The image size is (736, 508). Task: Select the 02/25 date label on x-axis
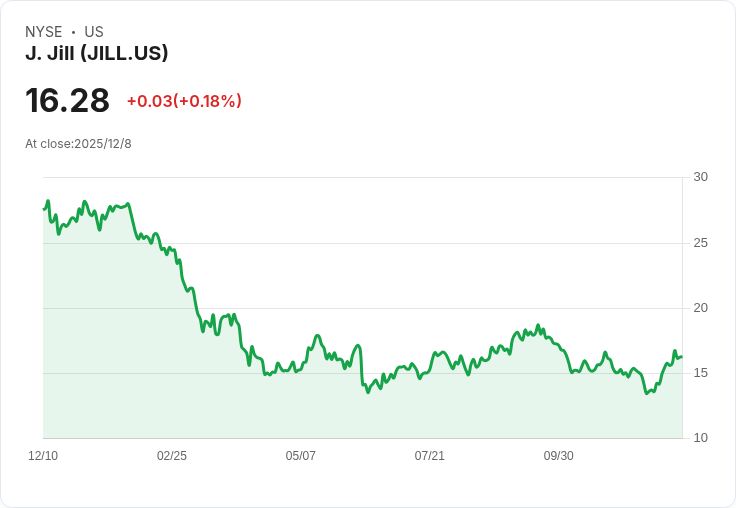pyautogui.click(x=172, y=456)
